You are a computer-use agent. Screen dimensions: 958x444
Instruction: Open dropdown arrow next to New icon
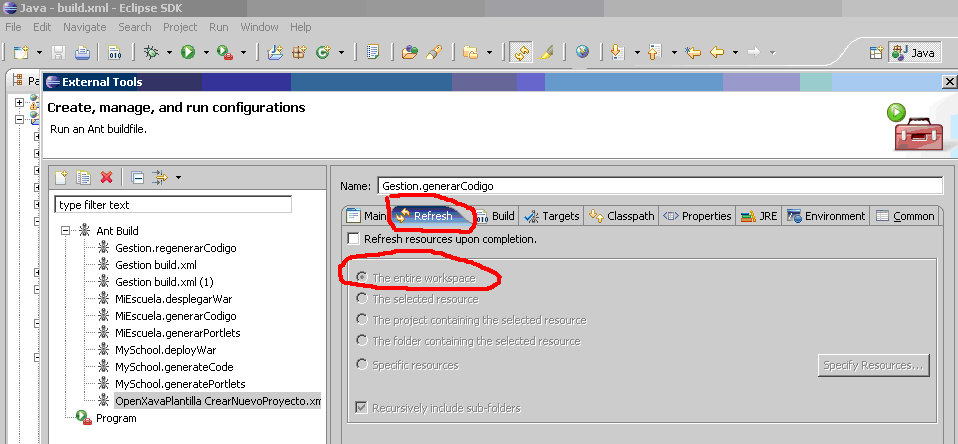(39, 53)
